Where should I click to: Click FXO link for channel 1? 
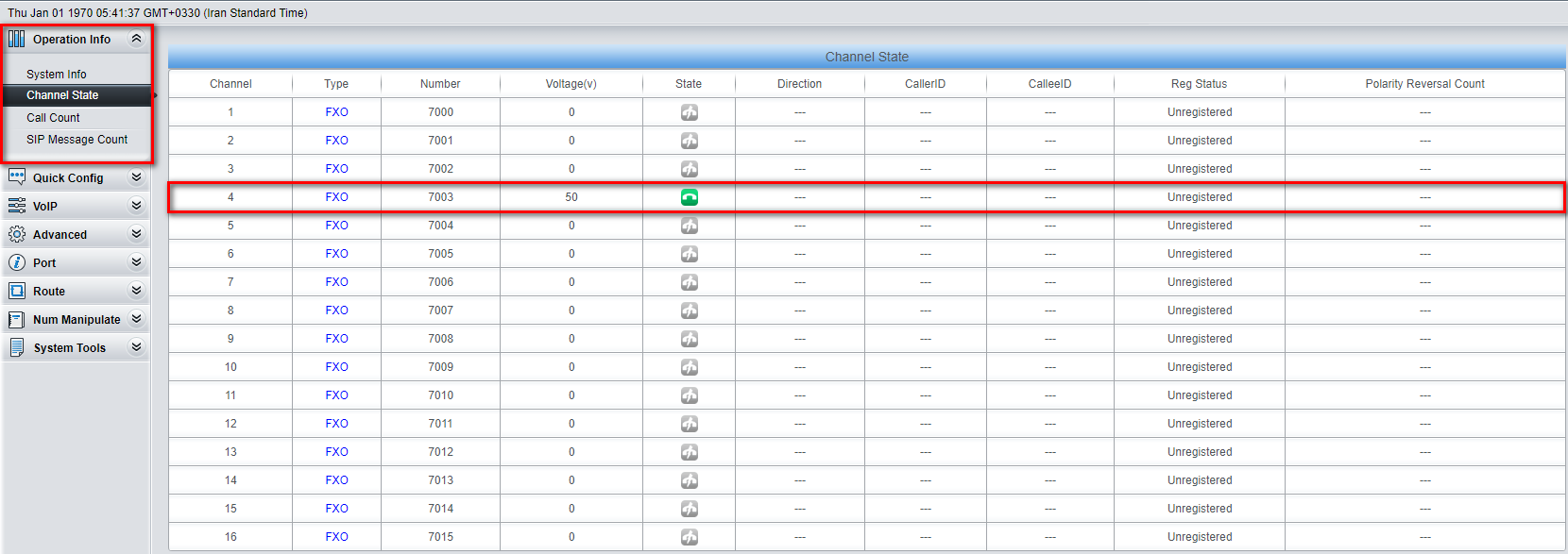pyautogui.click(x=336, y=112)
